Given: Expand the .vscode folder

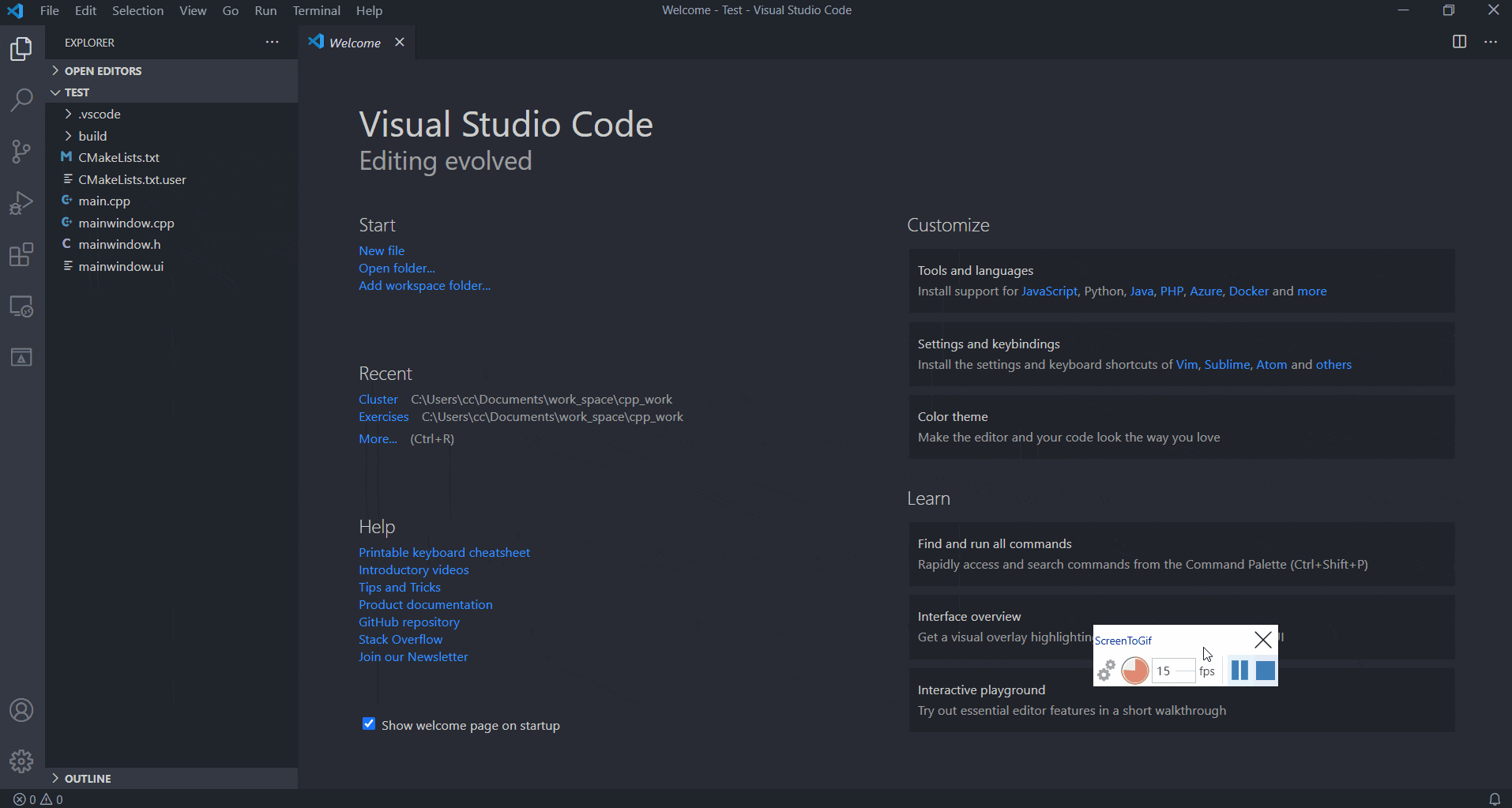Looking at the screenshot, I should [x=171, y=114].
